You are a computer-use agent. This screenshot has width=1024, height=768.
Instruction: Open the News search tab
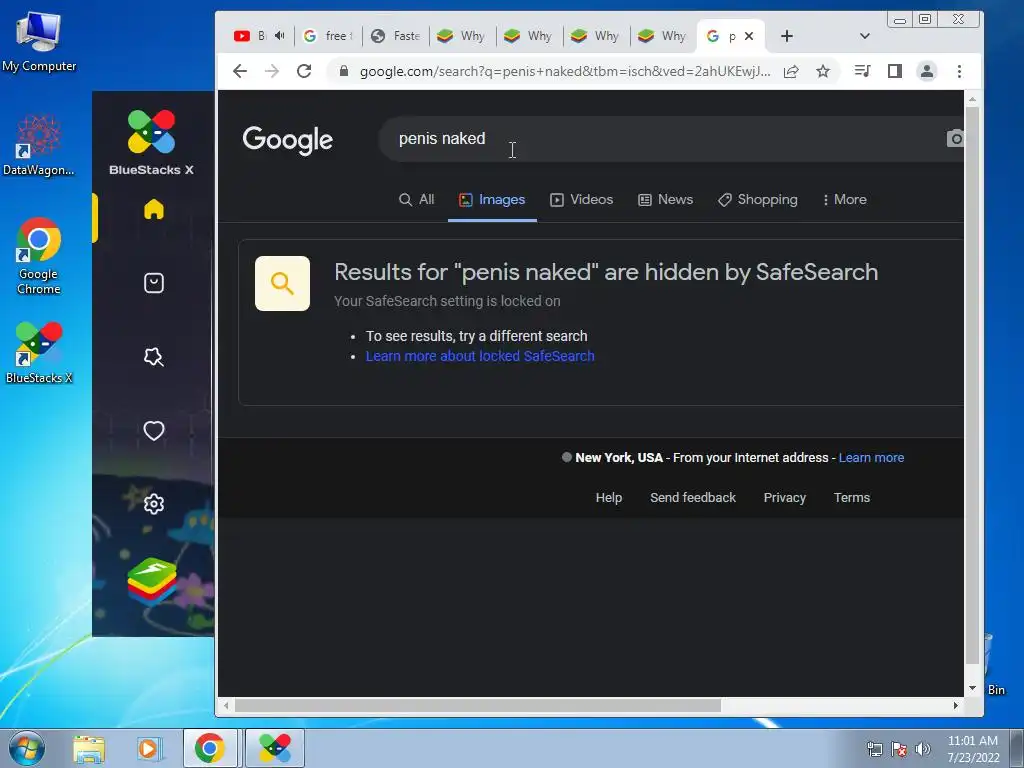tap(665, 200)
